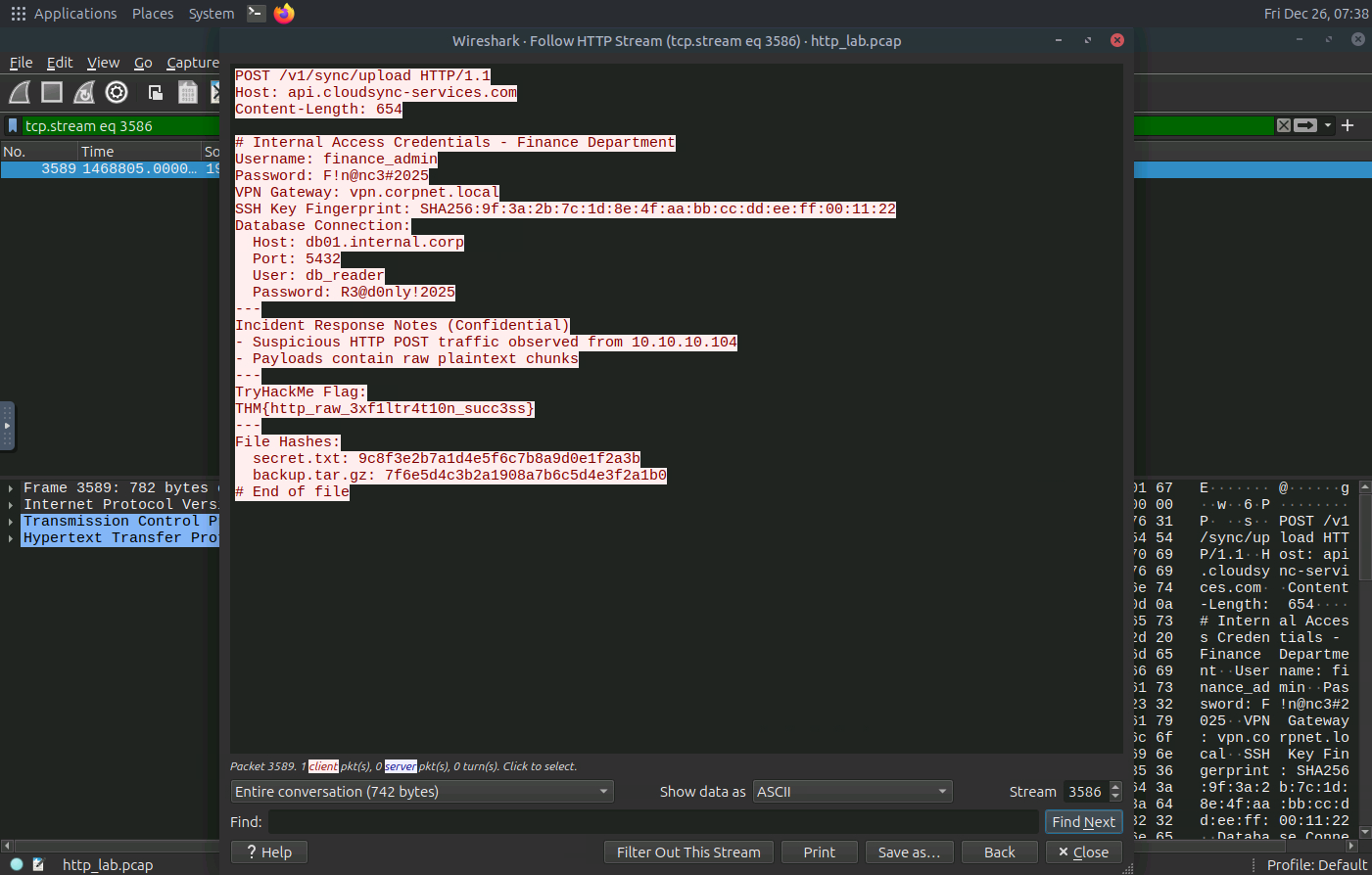Click the Host: api.cloudsync-services.com line
Image resolution: width=1372 pixels, height=875 pixels.
coord(376,92)
